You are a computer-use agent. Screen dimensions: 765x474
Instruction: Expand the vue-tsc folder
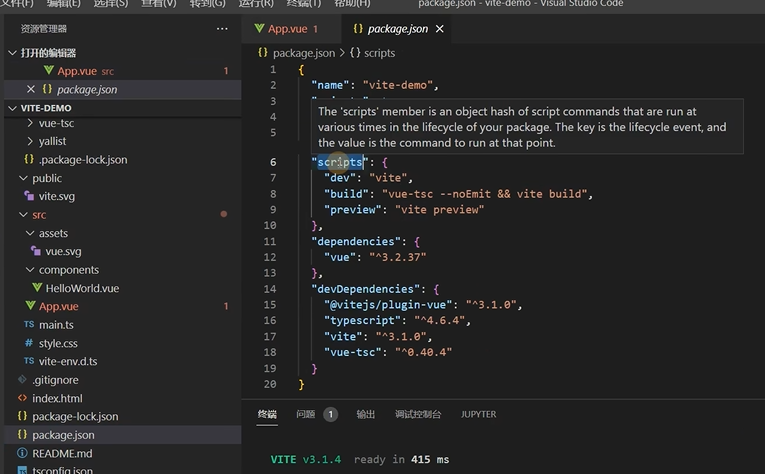(30, 123)
